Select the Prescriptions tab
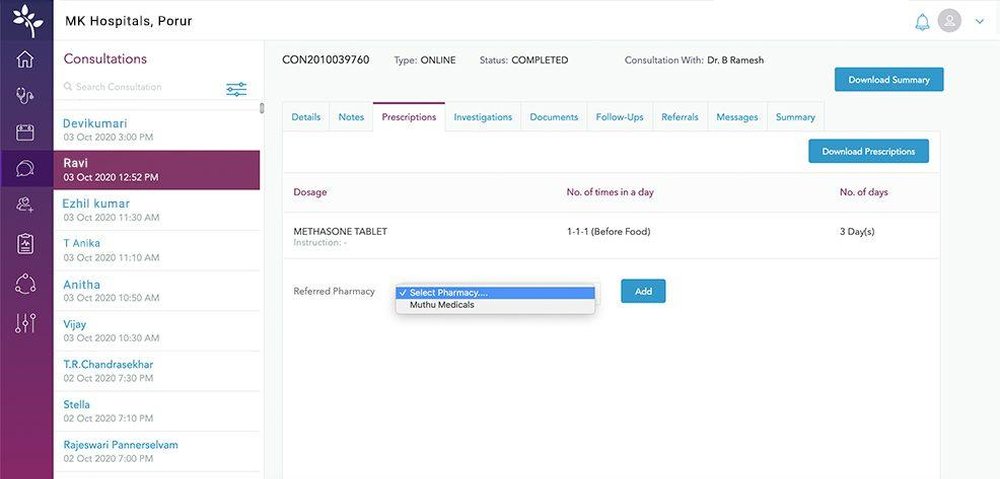1000x479 pixels. click(x=409, y=117)
